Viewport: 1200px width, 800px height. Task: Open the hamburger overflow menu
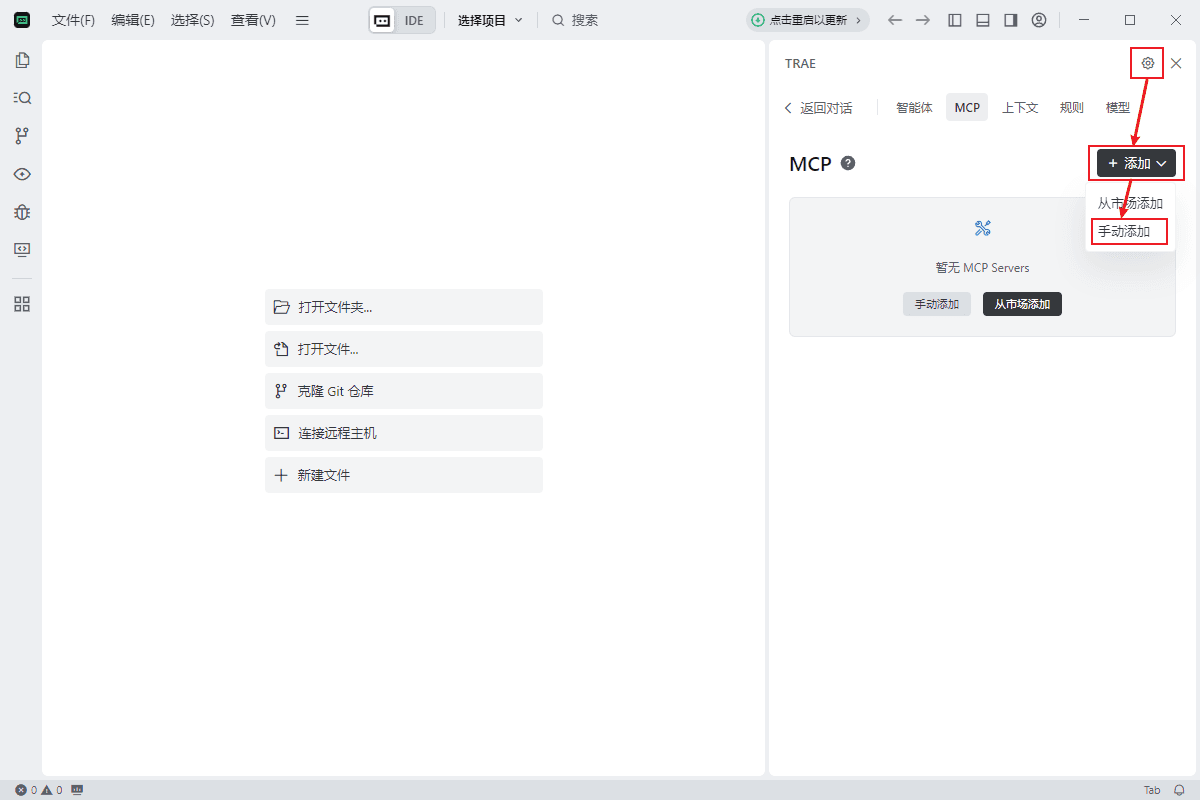tap(302, 20)
